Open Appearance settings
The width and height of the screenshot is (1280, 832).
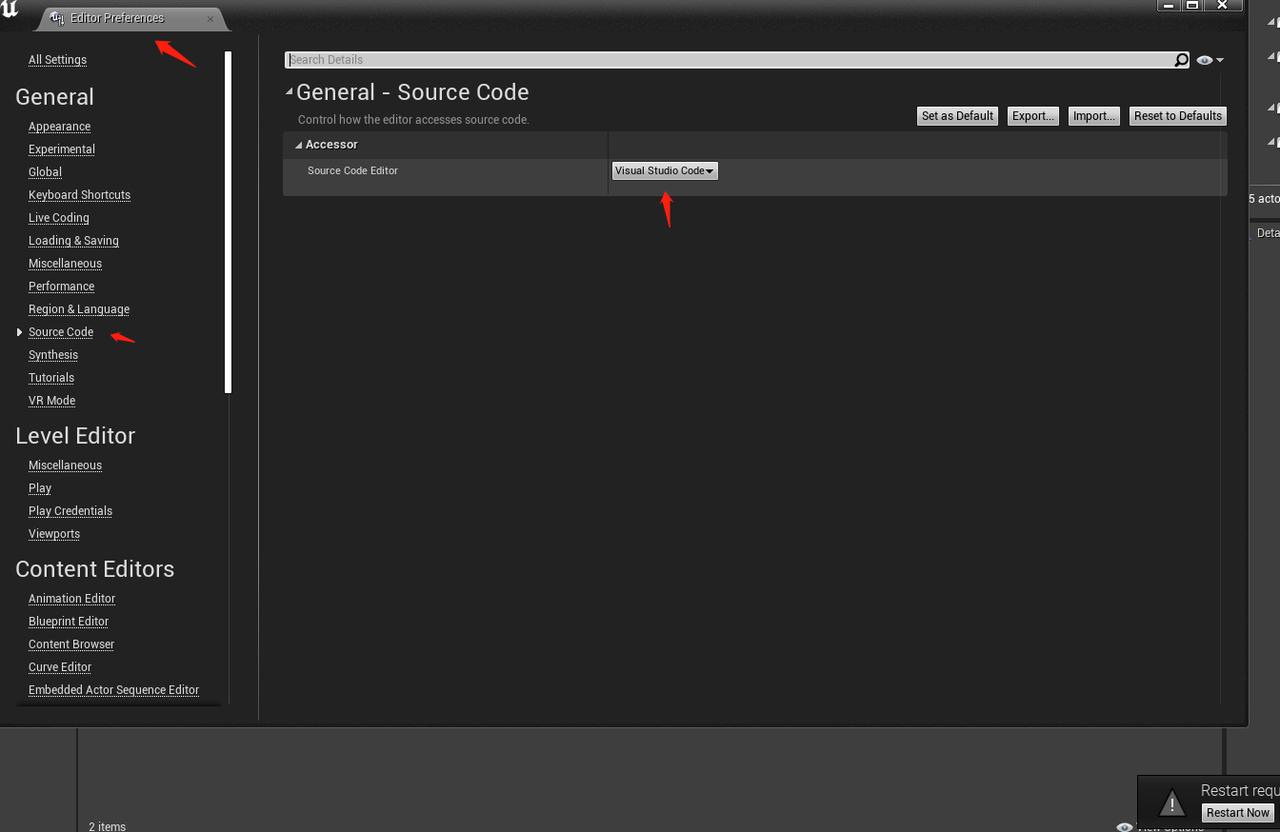tap(59, 127)
